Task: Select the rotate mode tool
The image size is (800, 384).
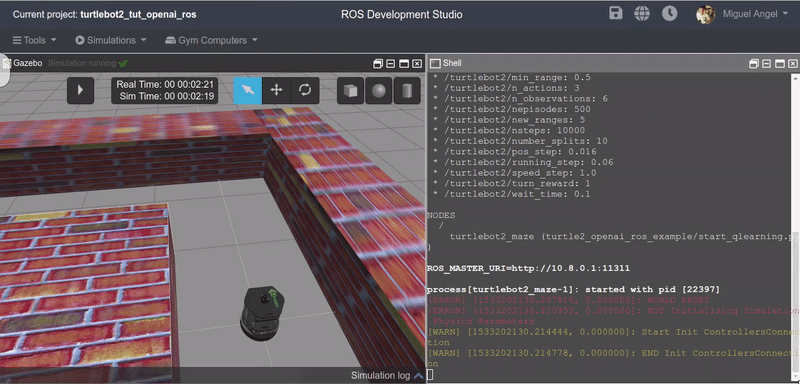Action: coord(305,90)
